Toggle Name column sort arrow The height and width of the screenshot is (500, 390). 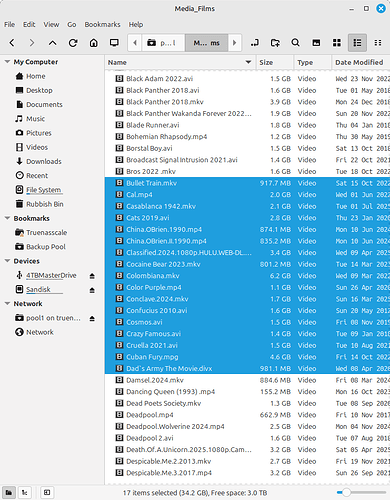tap(248, 62)
